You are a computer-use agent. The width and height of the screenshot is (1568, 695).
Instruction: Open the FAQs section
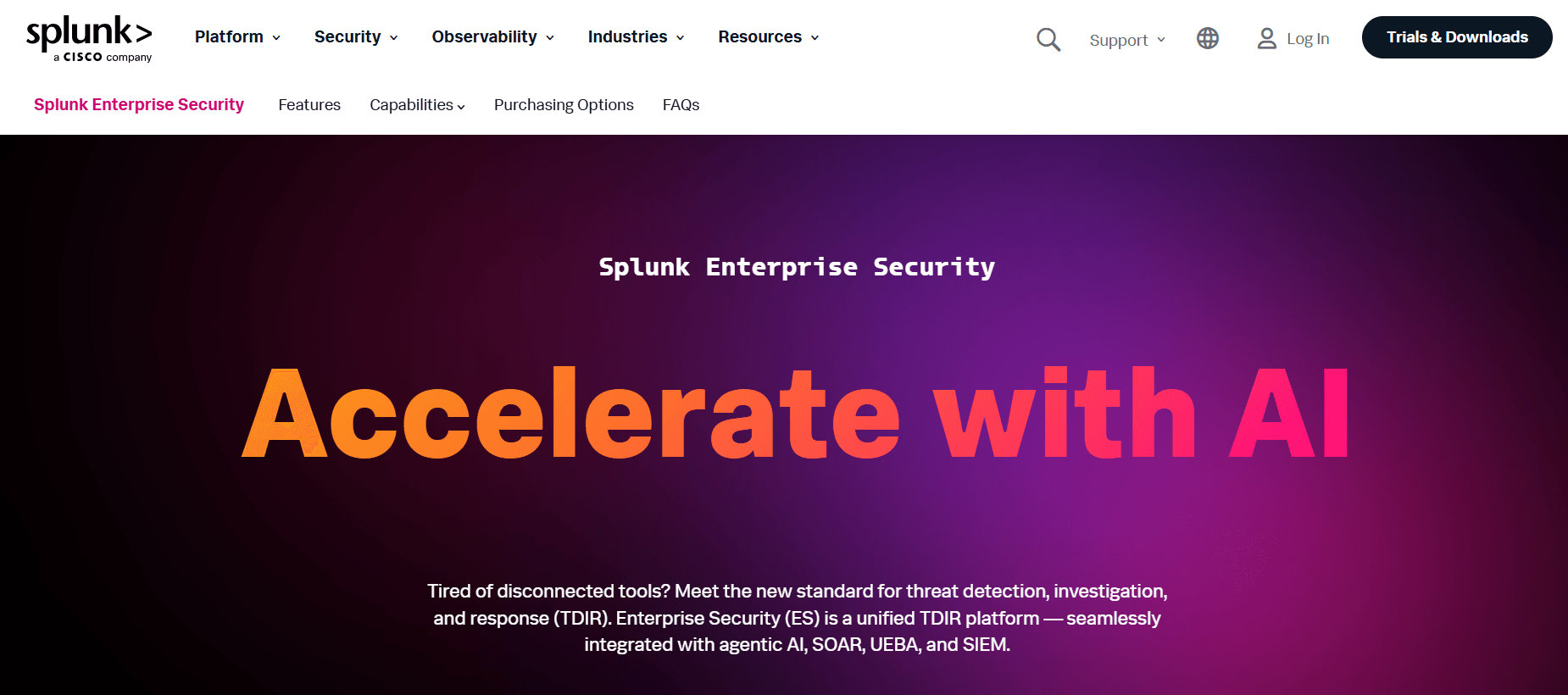[x=681, y=104]
